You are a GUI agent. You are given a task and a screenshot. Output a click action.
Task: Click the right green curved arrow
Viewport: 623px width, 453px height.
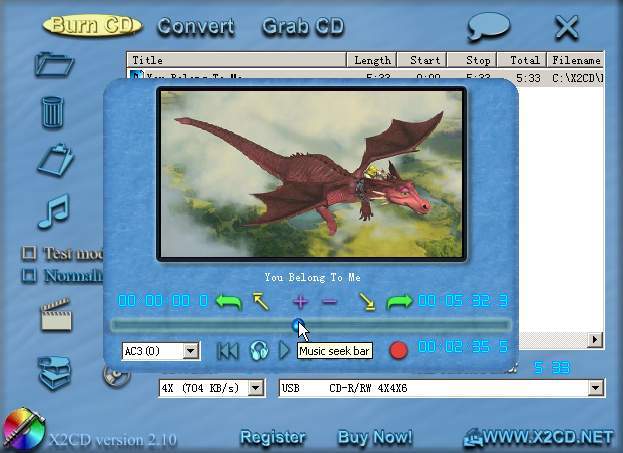[x=400, y=302]
